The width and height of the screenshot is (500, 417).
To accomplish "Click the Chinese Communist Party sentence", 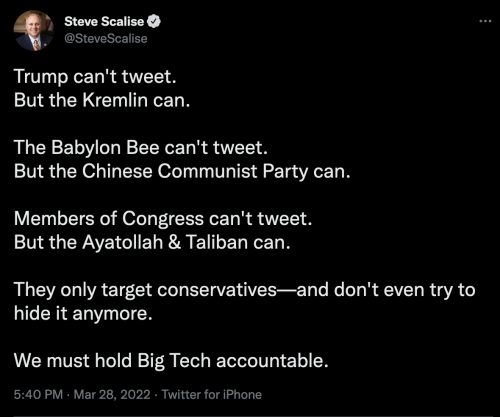I will [182, 172].
